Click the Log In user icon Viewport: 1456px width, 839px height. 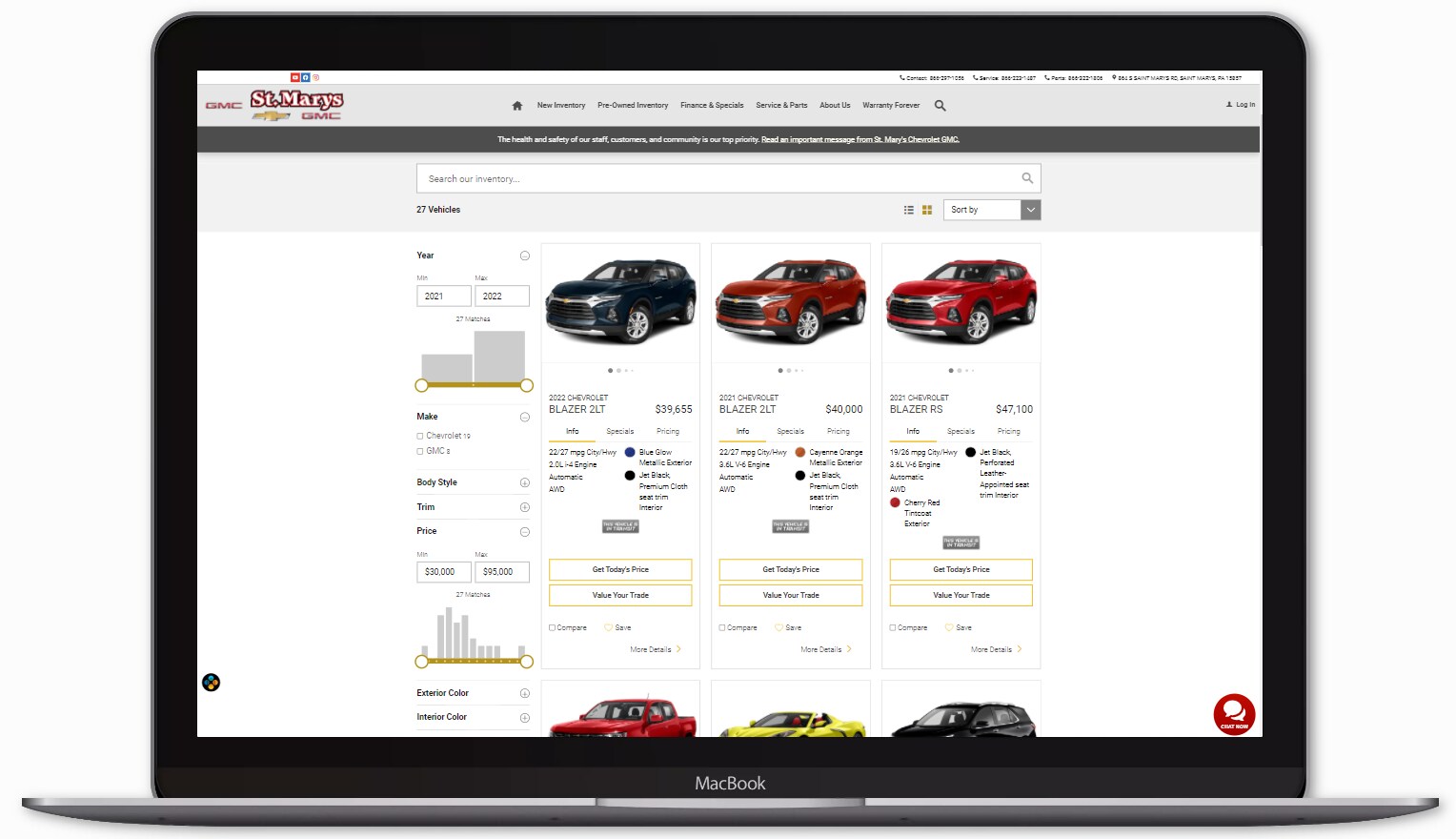[x=1229, y=105]
